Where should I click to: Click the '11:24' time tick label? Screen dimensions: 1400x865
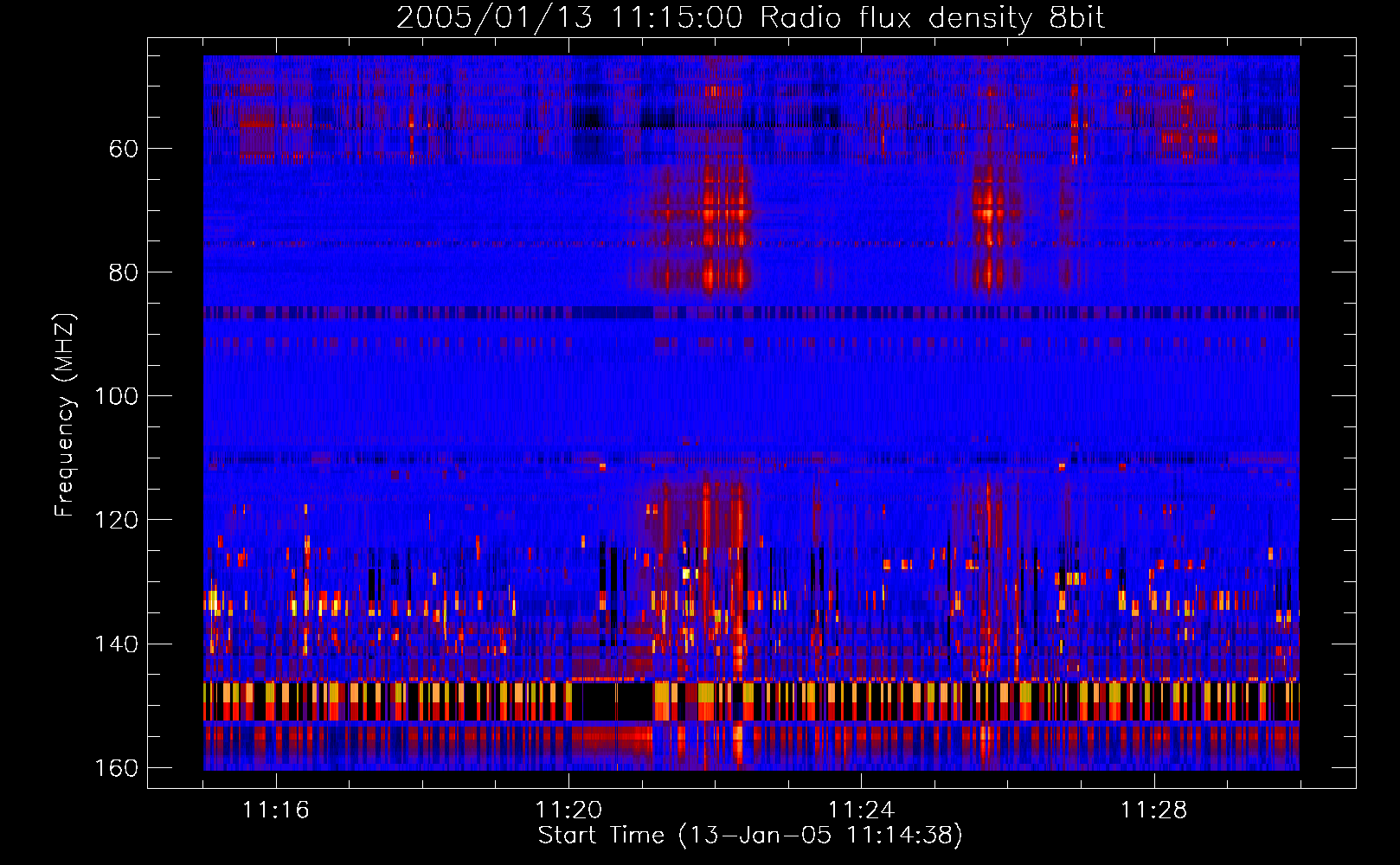861,811
